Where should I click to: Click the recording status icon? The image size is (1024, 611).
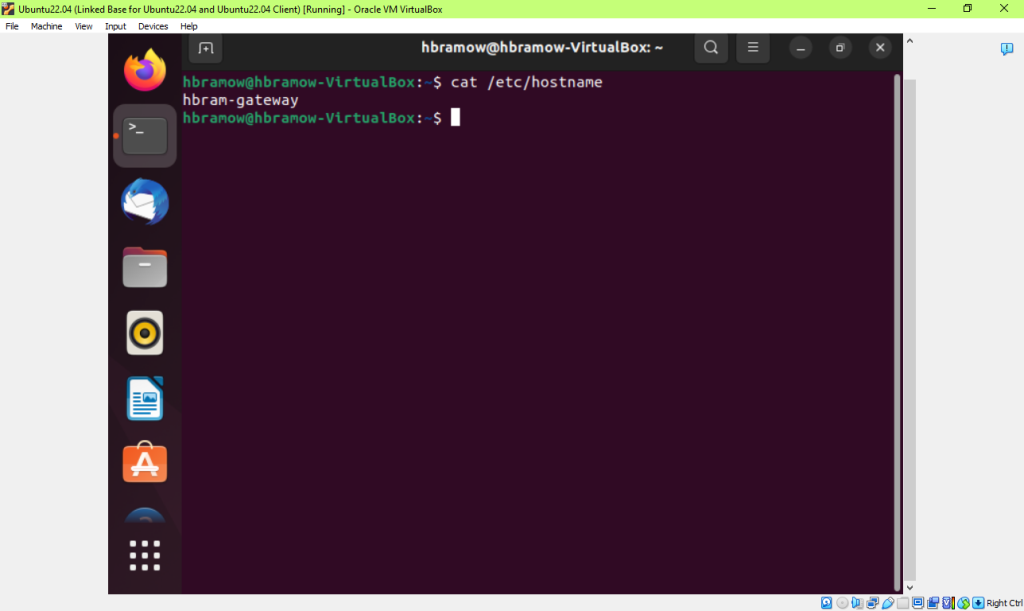[933, 603]
